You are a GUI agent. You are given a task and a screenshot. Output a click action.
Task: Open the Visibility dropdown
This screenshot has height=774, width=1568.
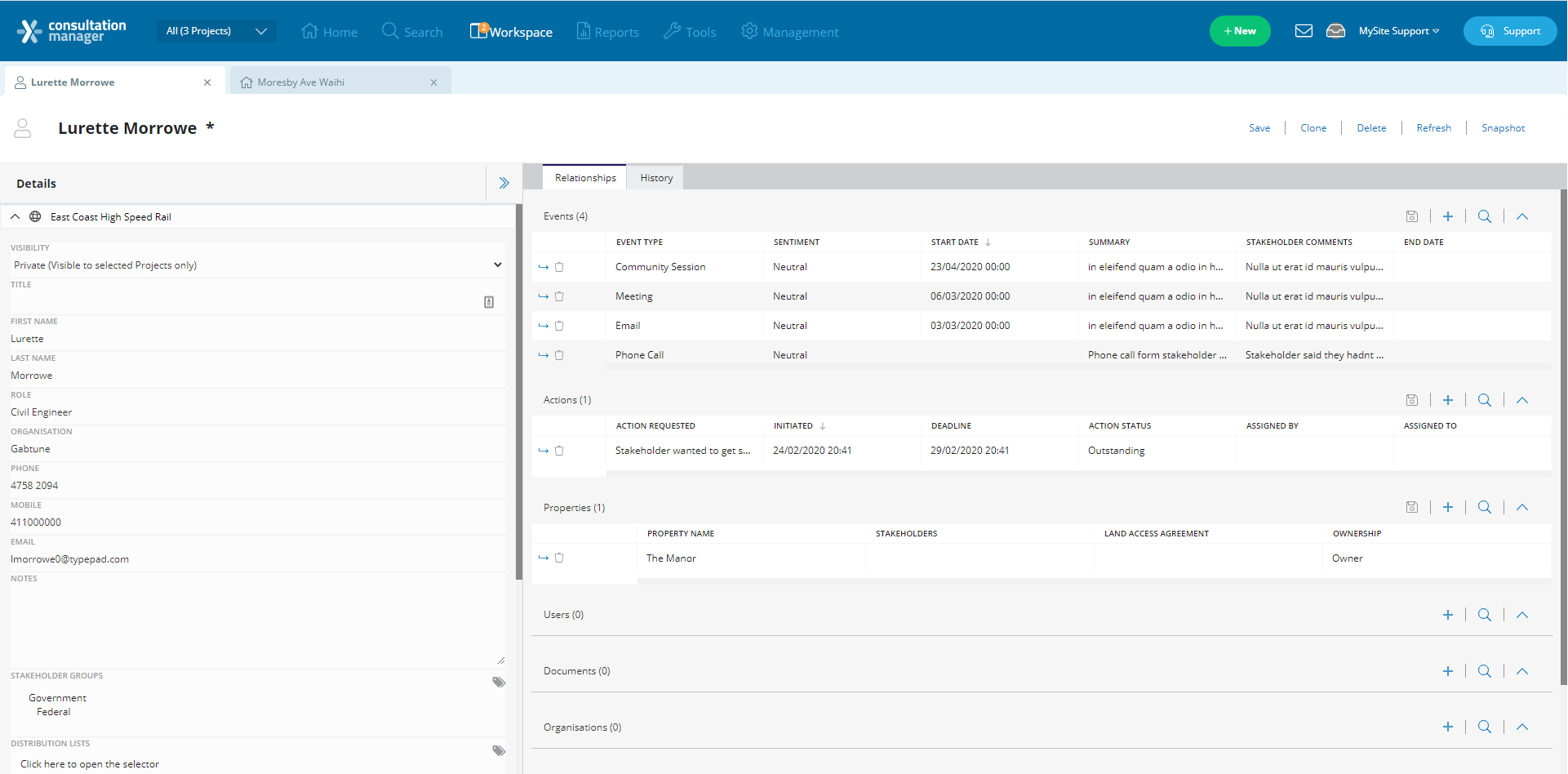(x=257, y=265)
